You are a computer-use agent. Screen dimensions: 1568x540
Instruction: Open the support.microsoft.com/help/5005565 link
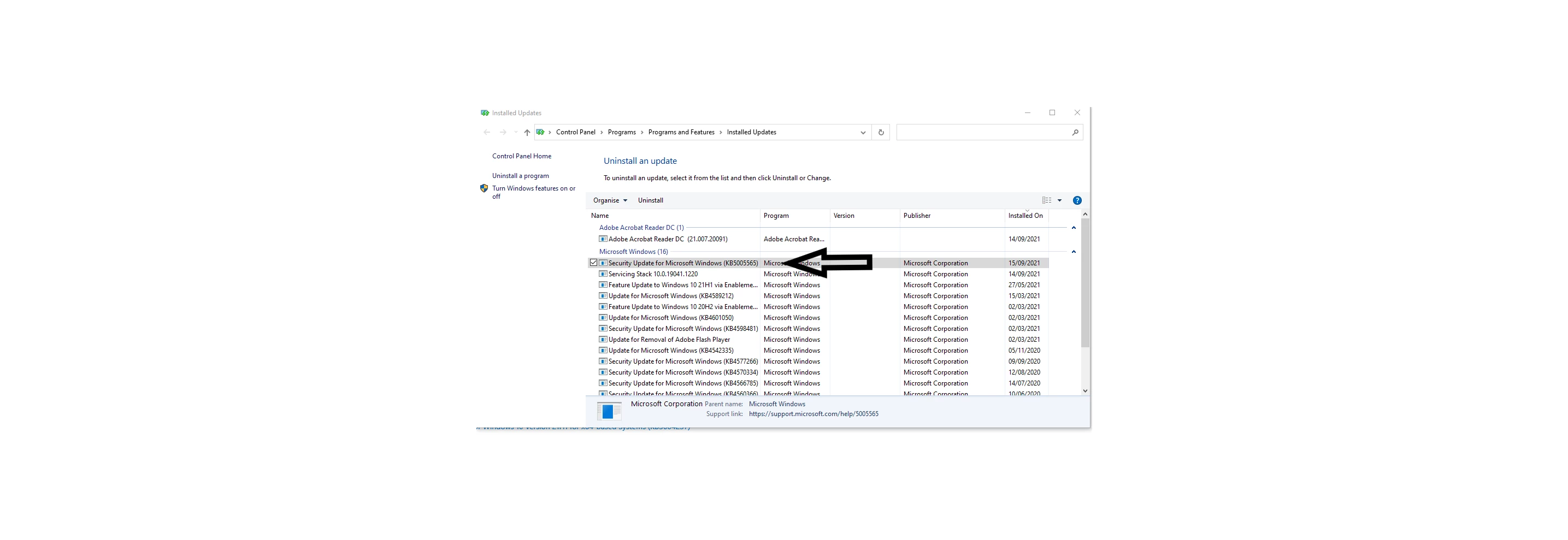pyautogui.click(x=813, y=414)
